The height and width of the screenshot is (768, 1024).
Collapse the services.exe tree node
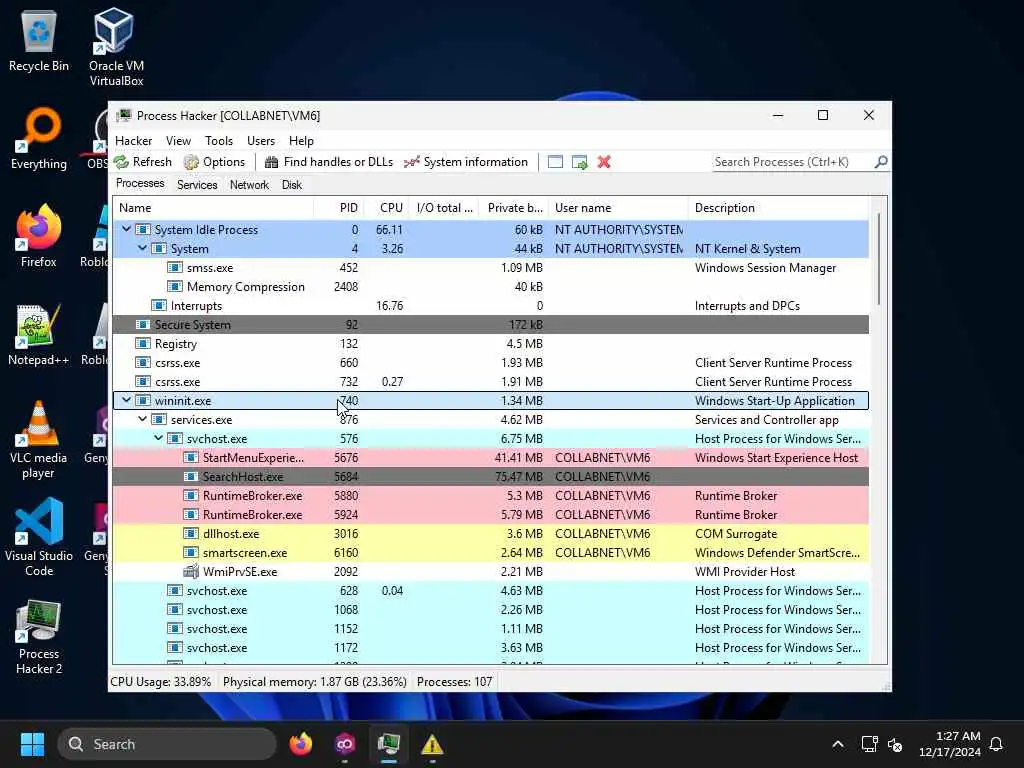142,419
